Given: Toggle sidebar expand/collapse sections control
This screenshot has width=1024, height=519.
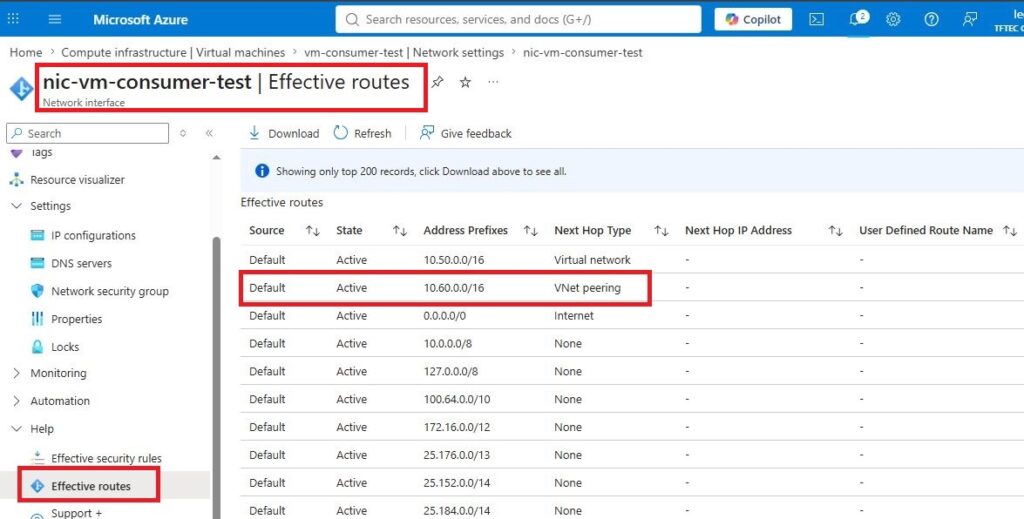Looking at the screenshot, I should [183, 133].
